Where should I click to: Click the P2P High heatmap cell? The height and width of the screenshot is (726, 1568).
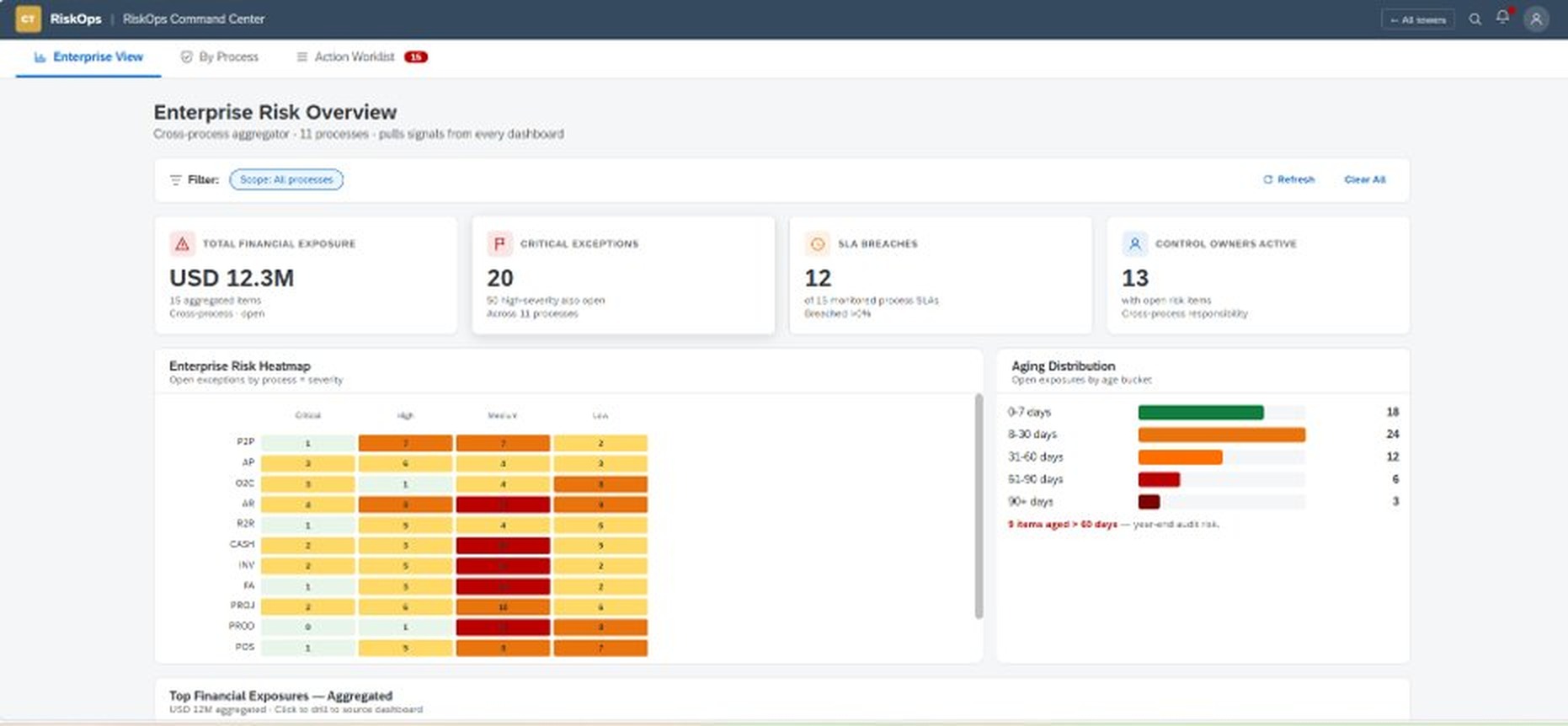(x=405, y=443)
